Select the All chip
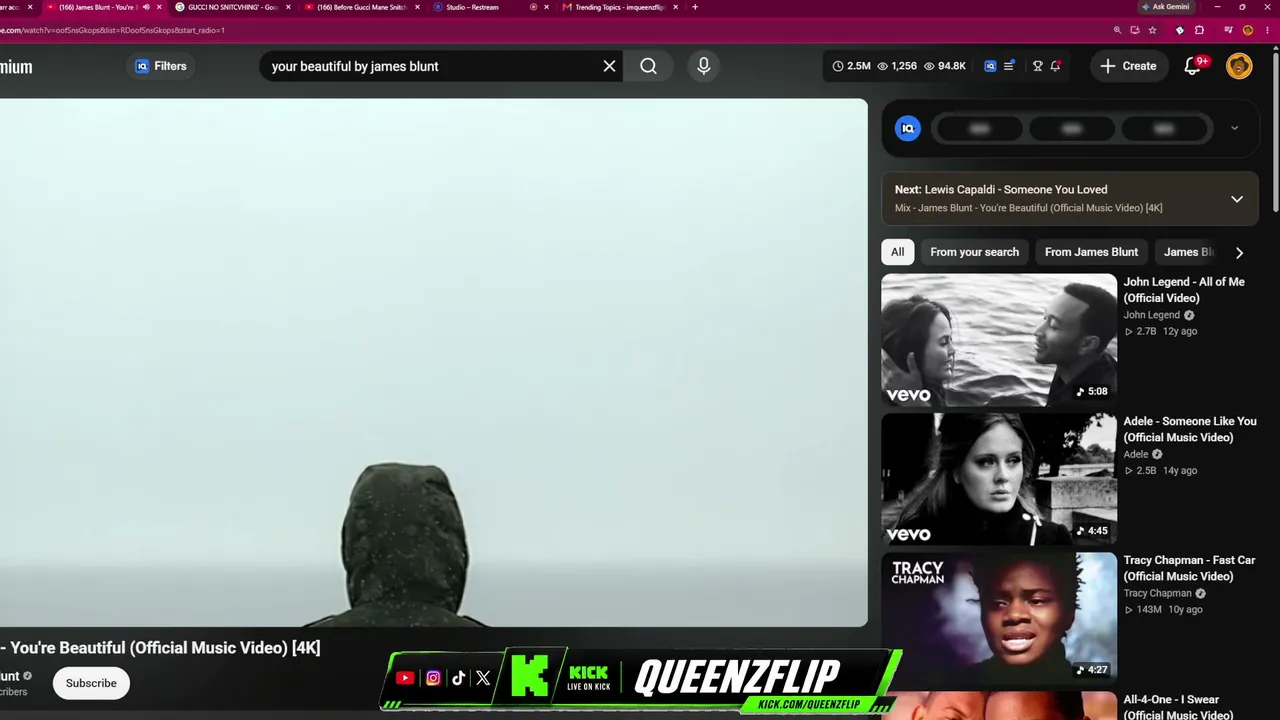Viewport: 1280px width, 720px height. (897, 252)
